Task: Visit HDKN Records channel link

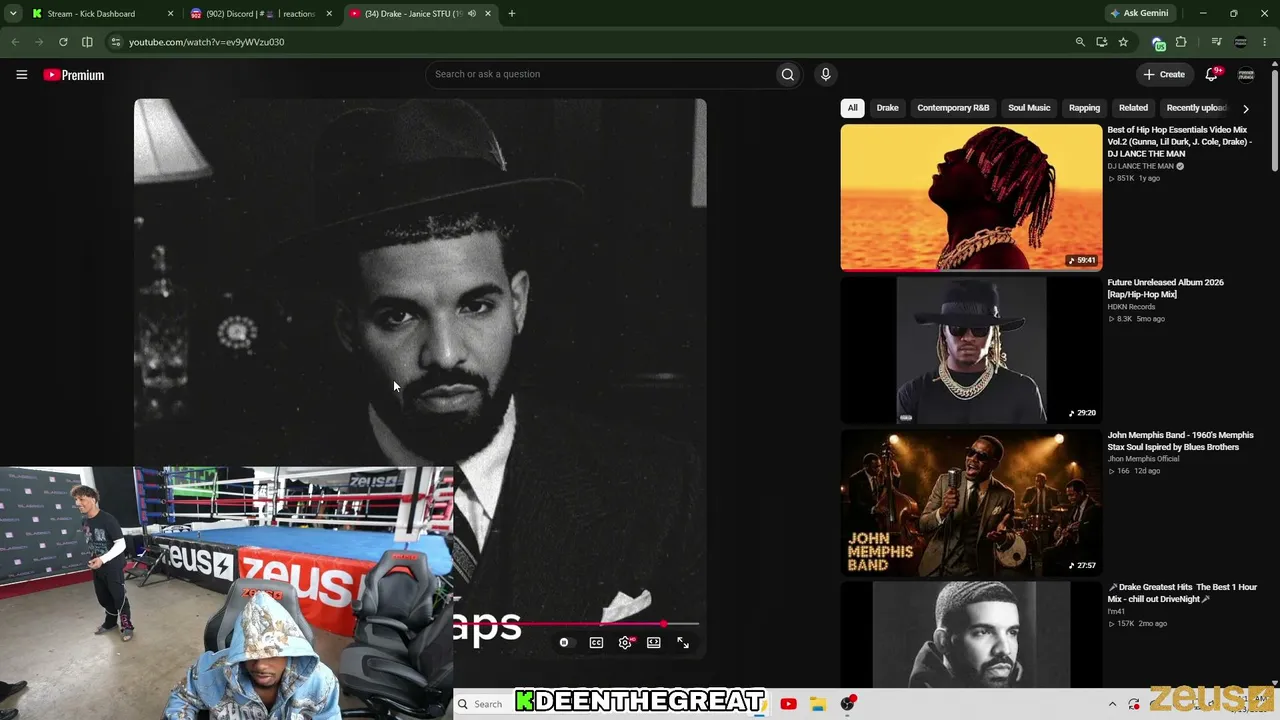Action: (1131, 307)
